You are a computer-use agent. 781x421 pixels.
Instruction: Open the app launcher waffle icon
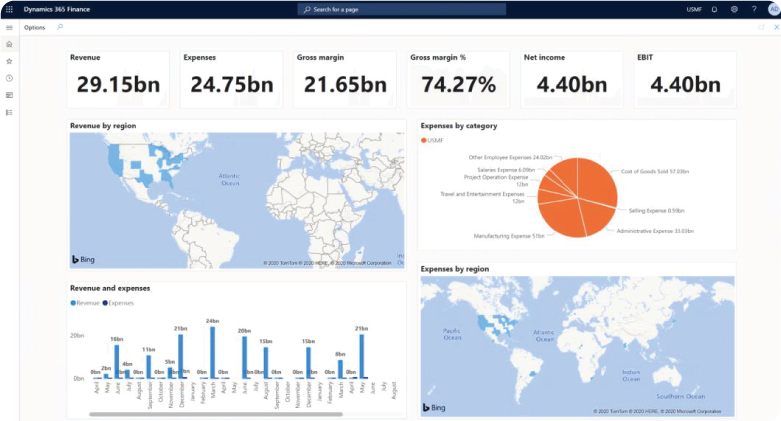(x=9, y=9)
